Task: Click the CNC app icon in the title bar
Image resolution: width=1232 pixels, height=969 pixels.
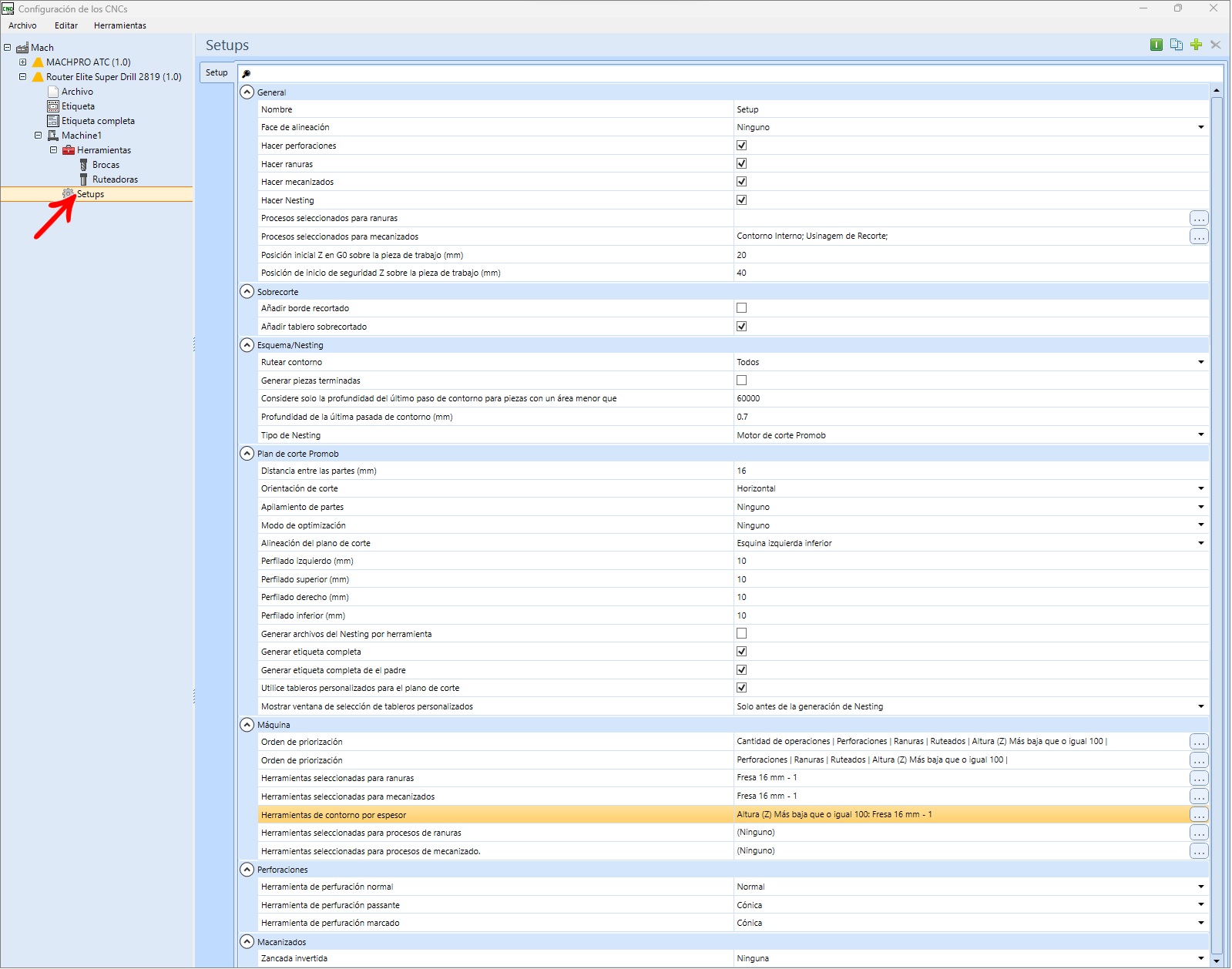Action: (x=8, y=8)
